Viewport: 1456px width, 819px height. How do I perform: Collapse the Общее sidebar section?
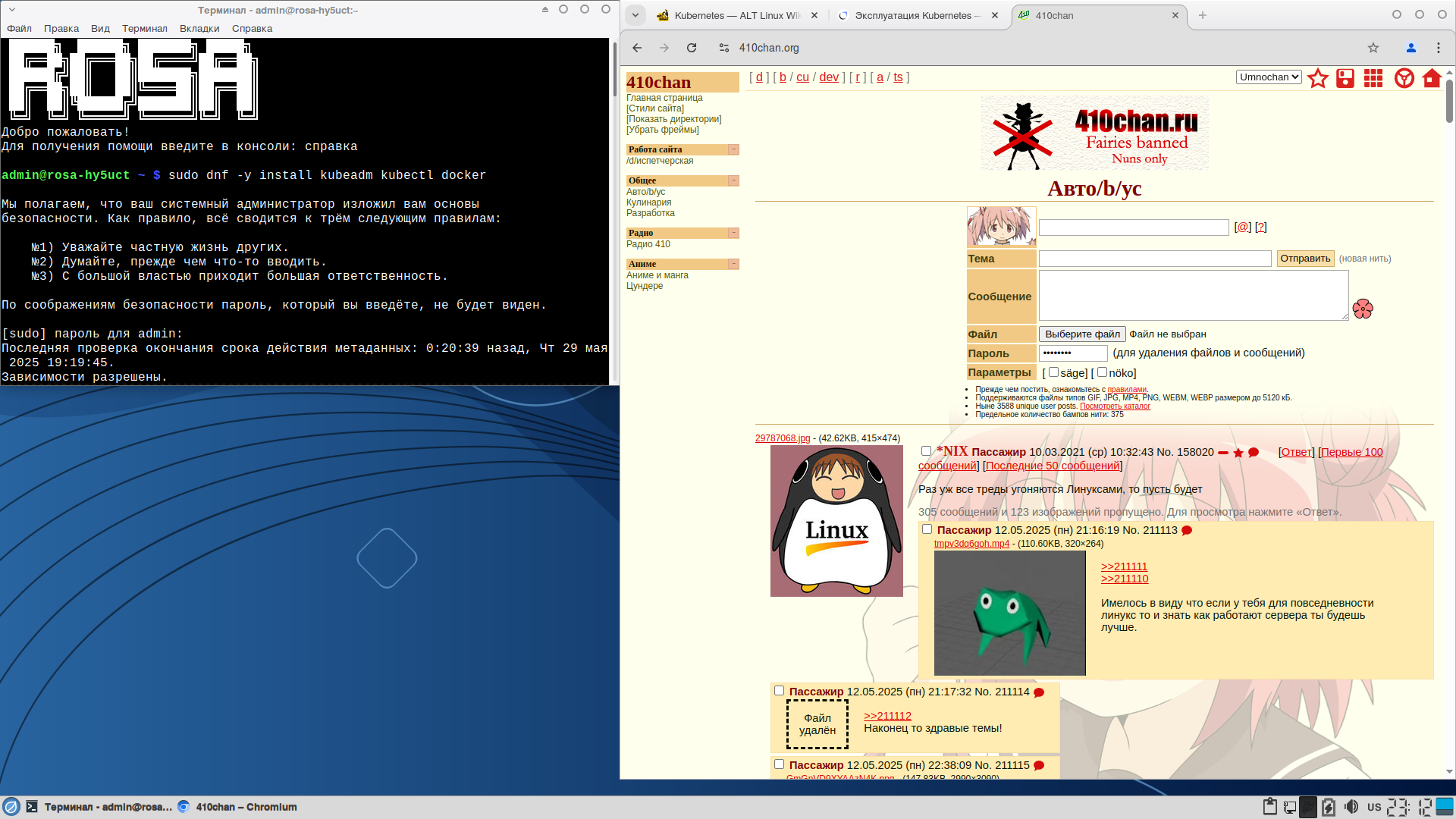(x=733, y=180)
